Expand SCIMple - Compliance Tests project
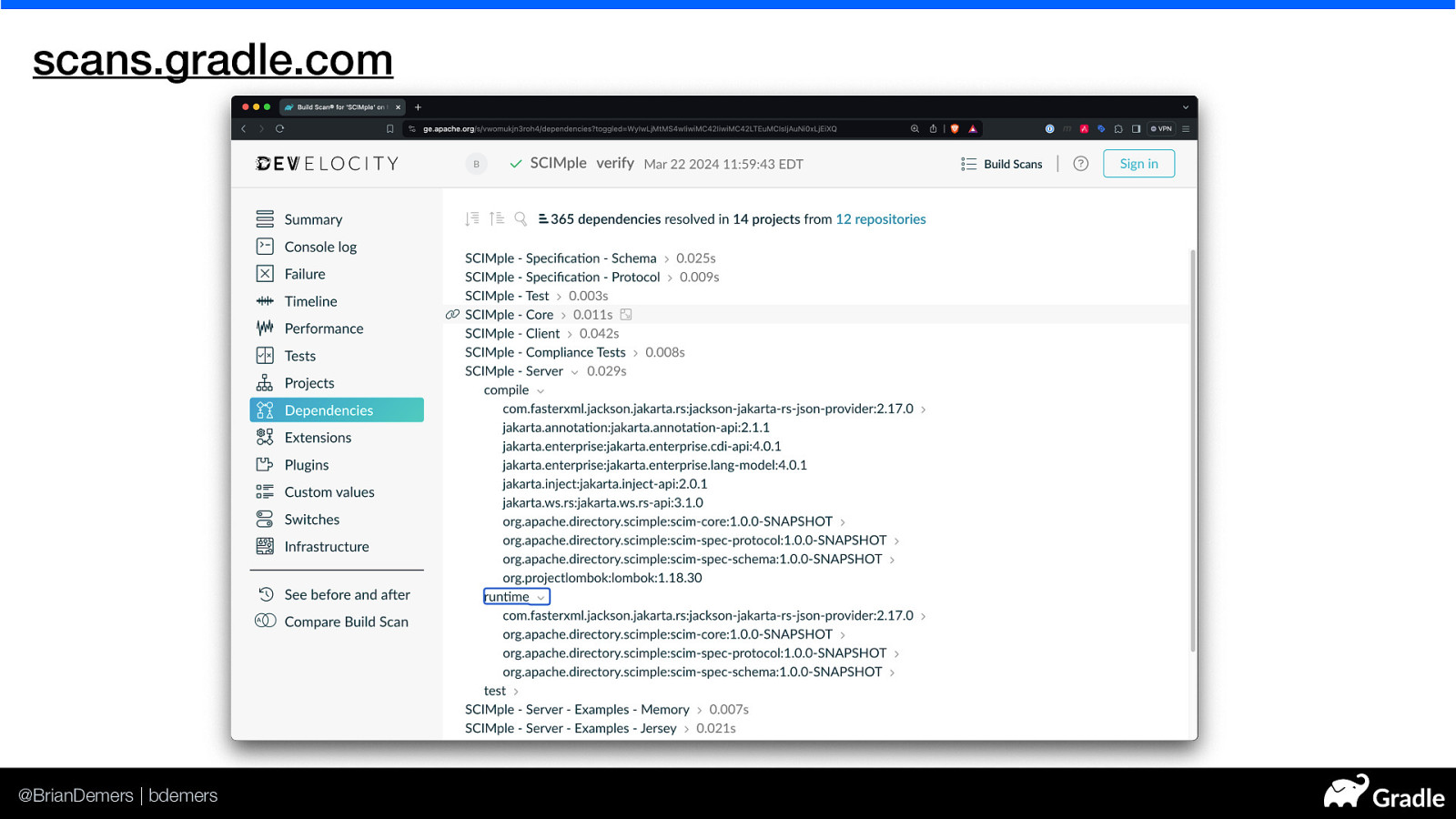1456x819 pixels. pos(635,353)
